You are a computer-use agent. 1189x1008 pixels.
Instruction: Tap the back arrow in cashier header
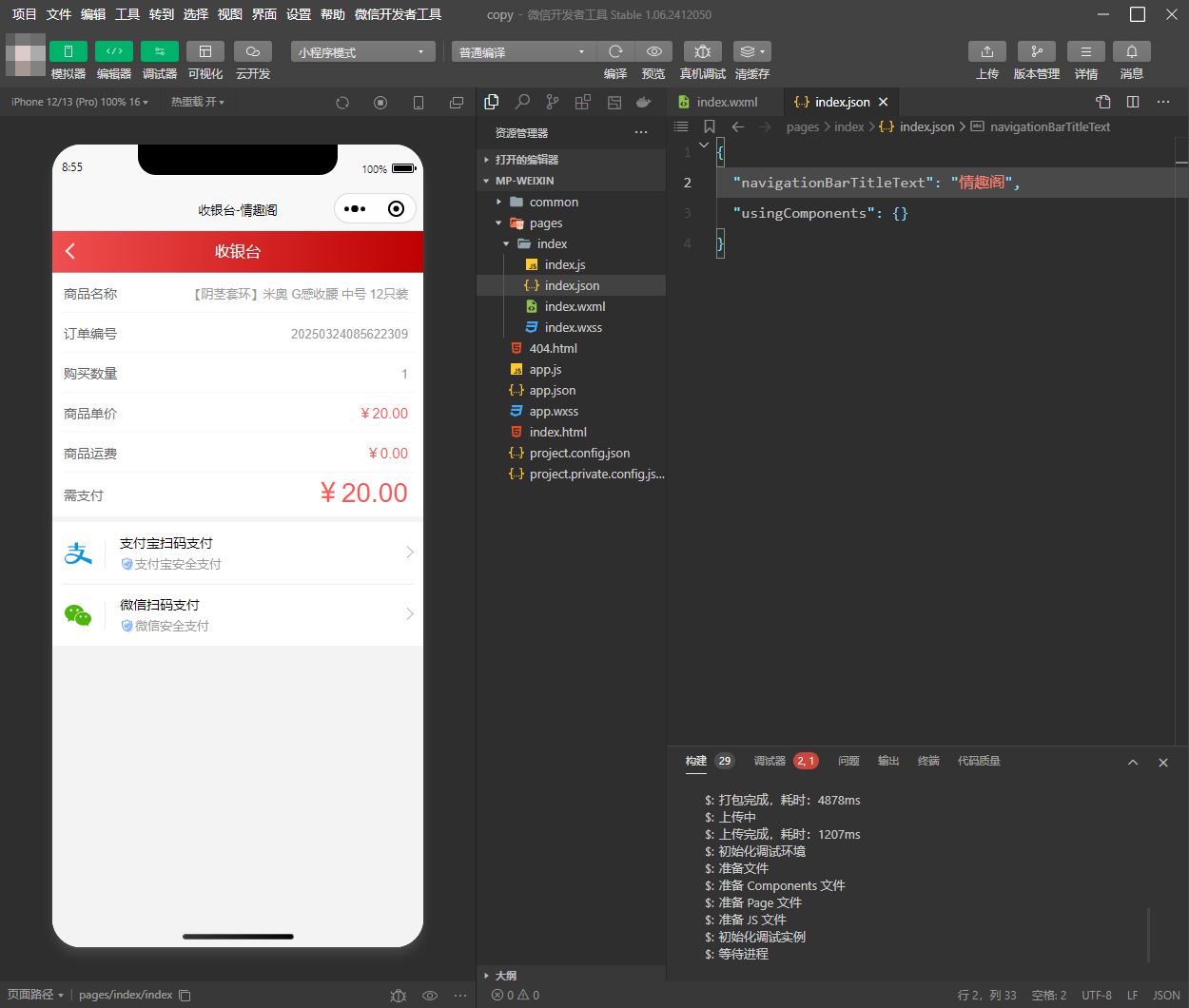coord(69,251)
